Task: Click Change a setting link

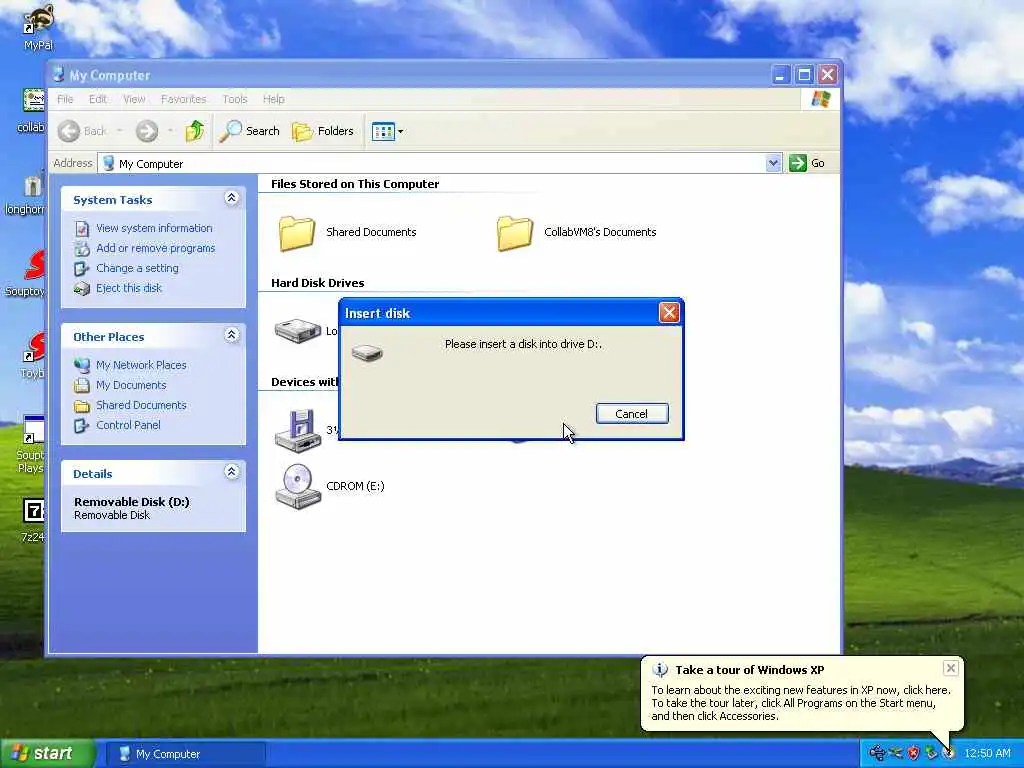Action: (137, 268)
